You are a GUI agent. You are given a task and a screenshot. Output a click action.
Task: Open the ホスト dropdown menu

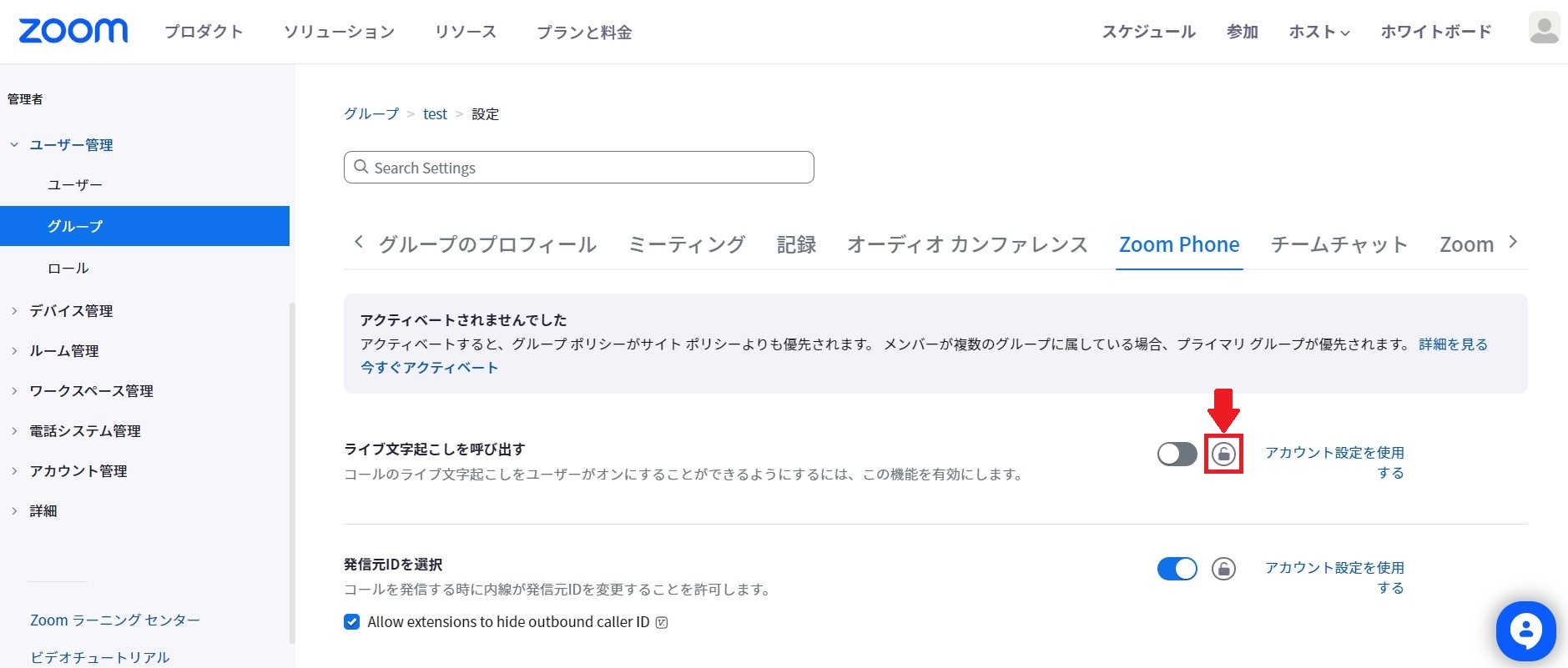pos(1318,32)
